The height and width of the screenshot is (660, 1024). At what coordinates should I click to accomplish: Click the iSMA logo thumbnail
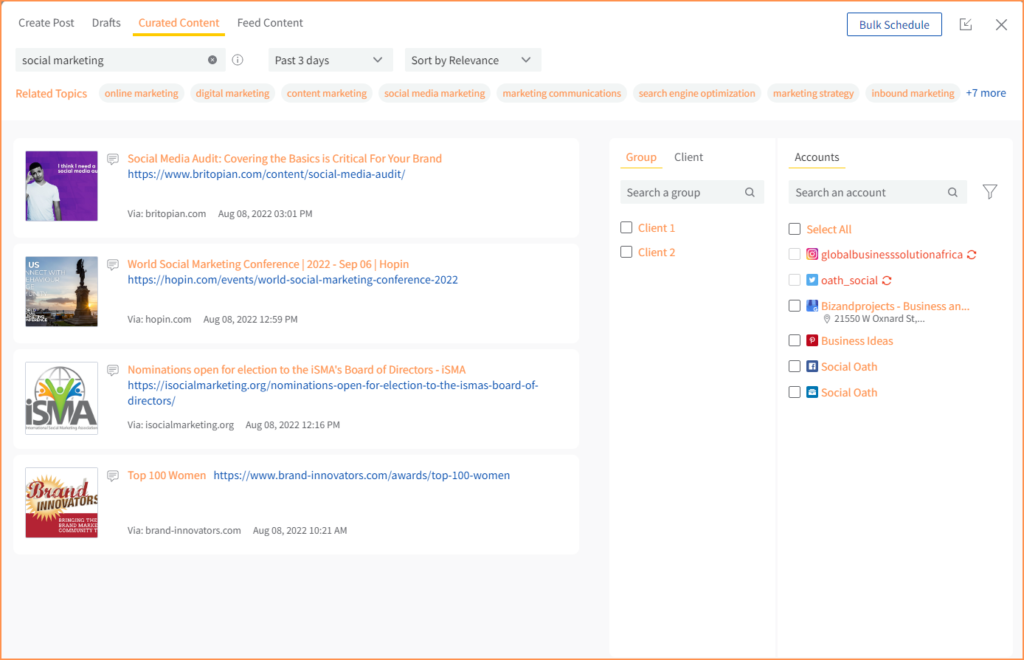[x=61, y=398]
